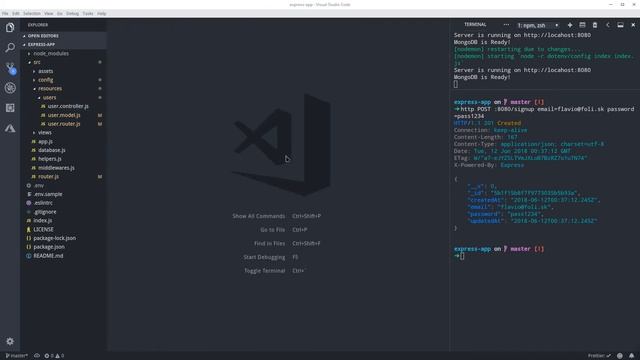Click the upper terminal pane showing "MongoDB is Ready!"
640x360 pixels.
click(x=545, y=60)
